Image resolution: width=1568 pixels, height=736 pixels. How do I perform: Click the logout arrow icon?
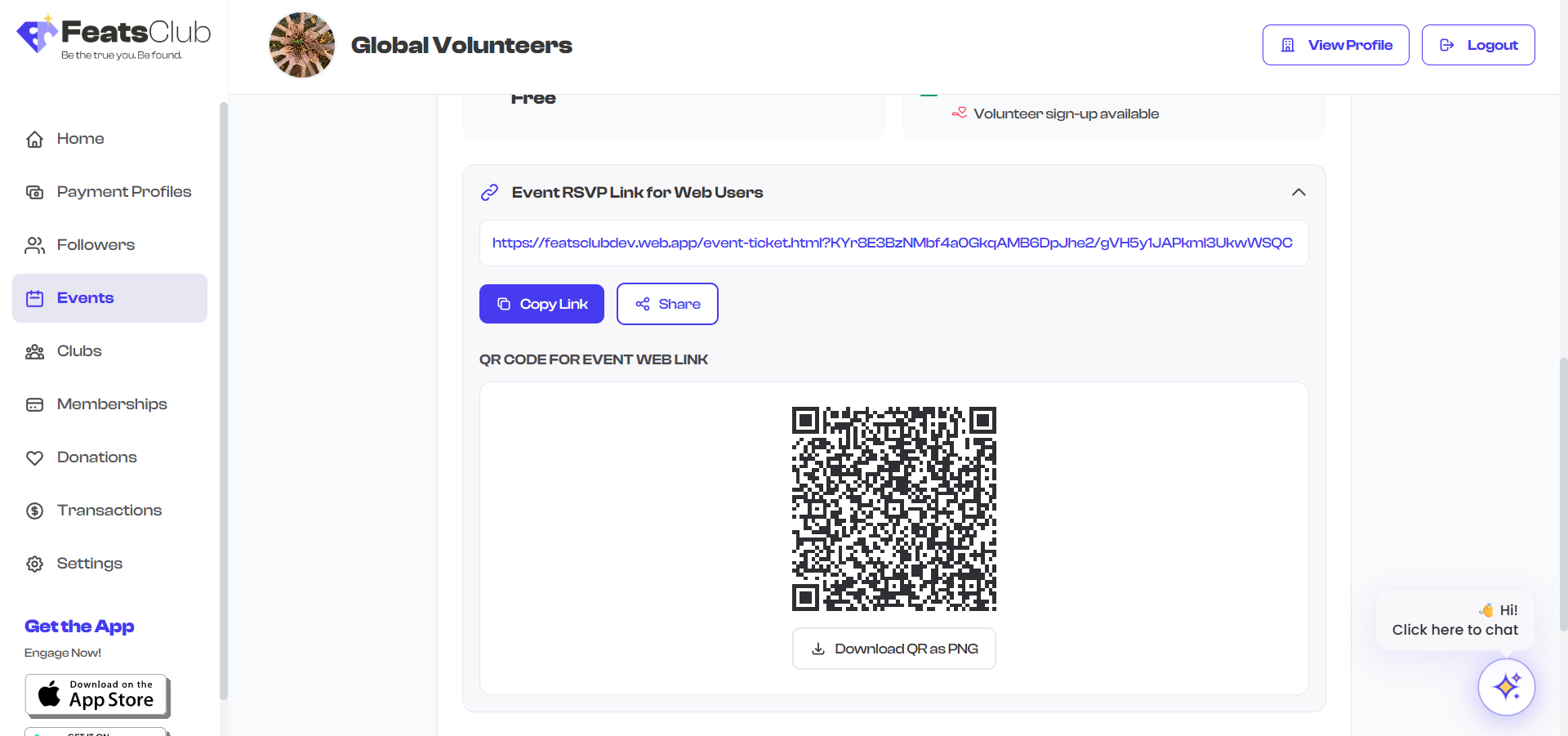pyautogui.click(x=1446, y=46)
